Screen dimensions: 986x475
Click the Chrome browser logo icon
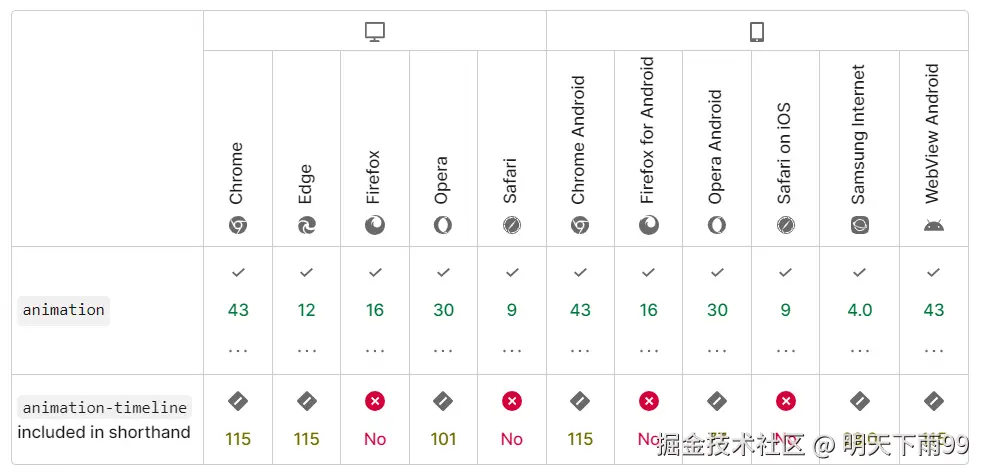click(x=238, y=225)
